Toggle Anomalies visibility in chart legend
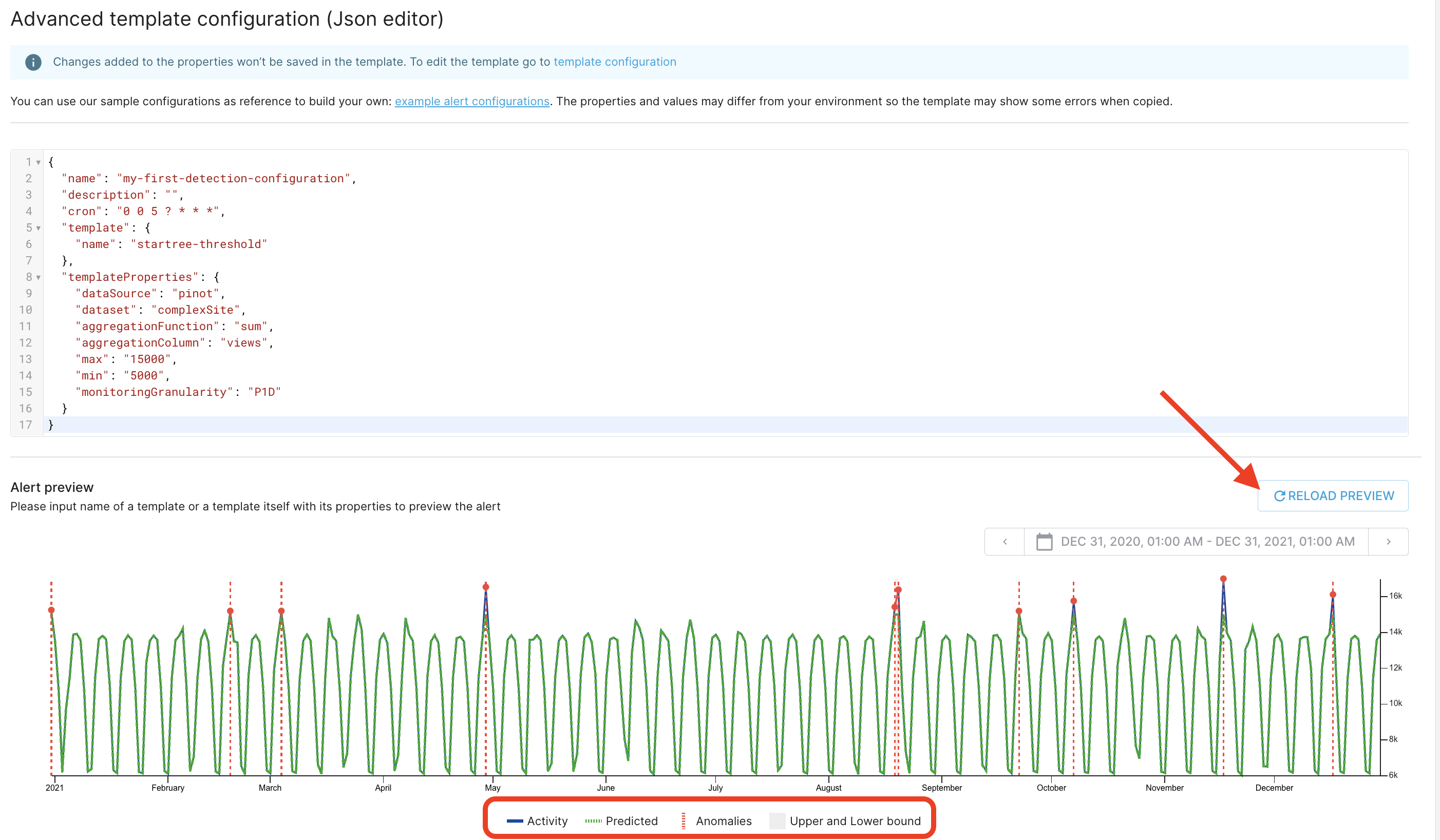This screenshot has width=1440, height=840. pyautogui.click(x=716, y=821)
